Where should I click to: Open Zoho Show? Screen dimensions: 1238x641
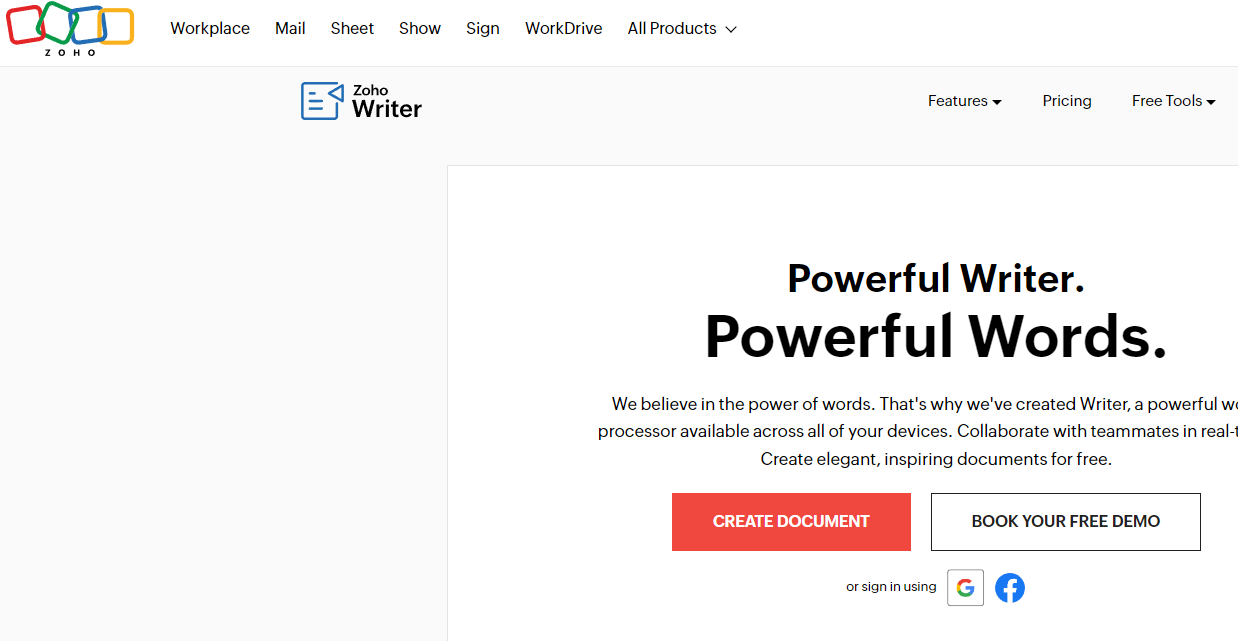(x=419, y=28)
